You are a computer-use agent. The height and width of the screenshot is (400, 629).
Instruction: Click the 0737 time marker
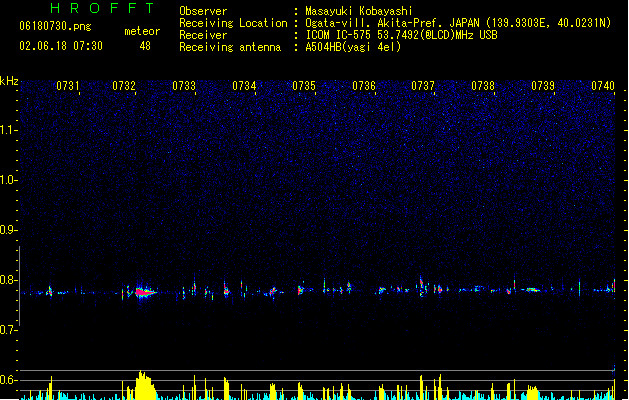tap(423, 86)
